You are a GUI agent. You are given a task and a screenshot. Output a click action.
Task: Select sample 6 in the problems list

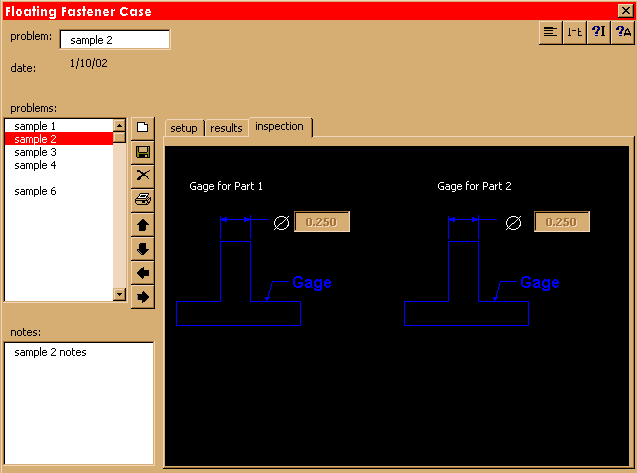pyautogui.click(x=35, y=191)
